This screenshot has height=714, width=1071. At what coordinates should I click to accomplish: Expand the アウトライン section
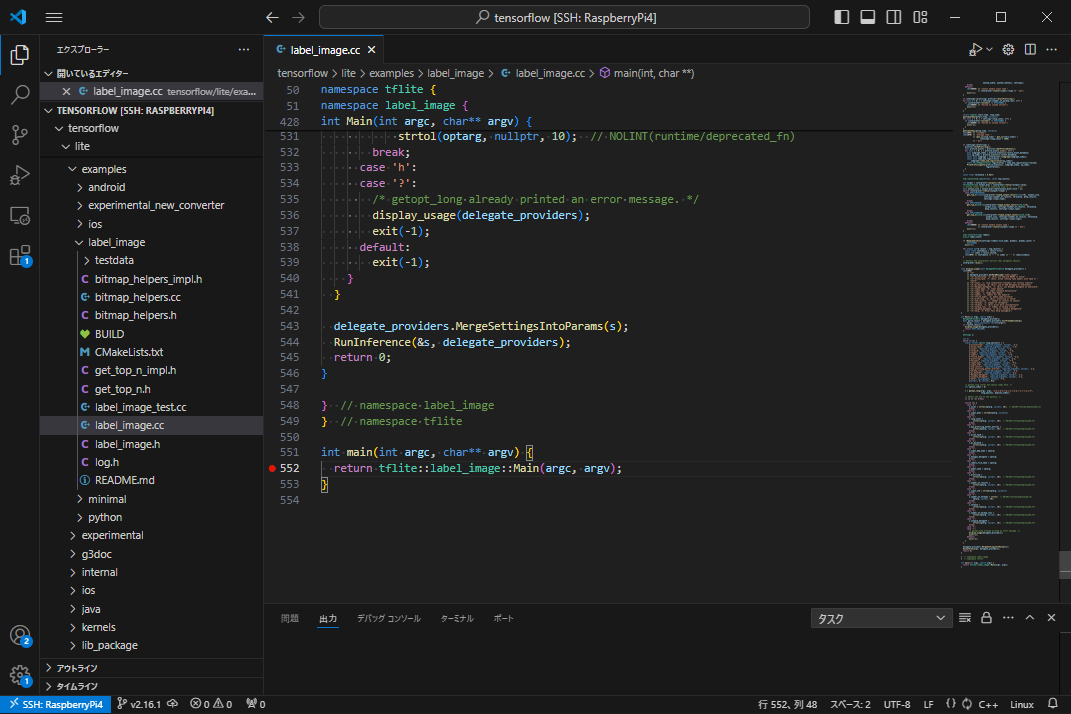152,668
